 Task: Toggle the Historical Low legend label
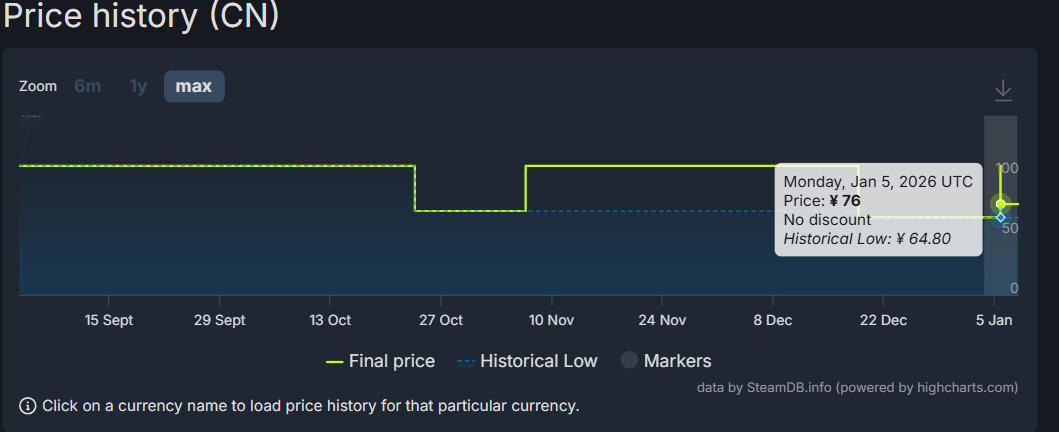click(x=538, y=361)
